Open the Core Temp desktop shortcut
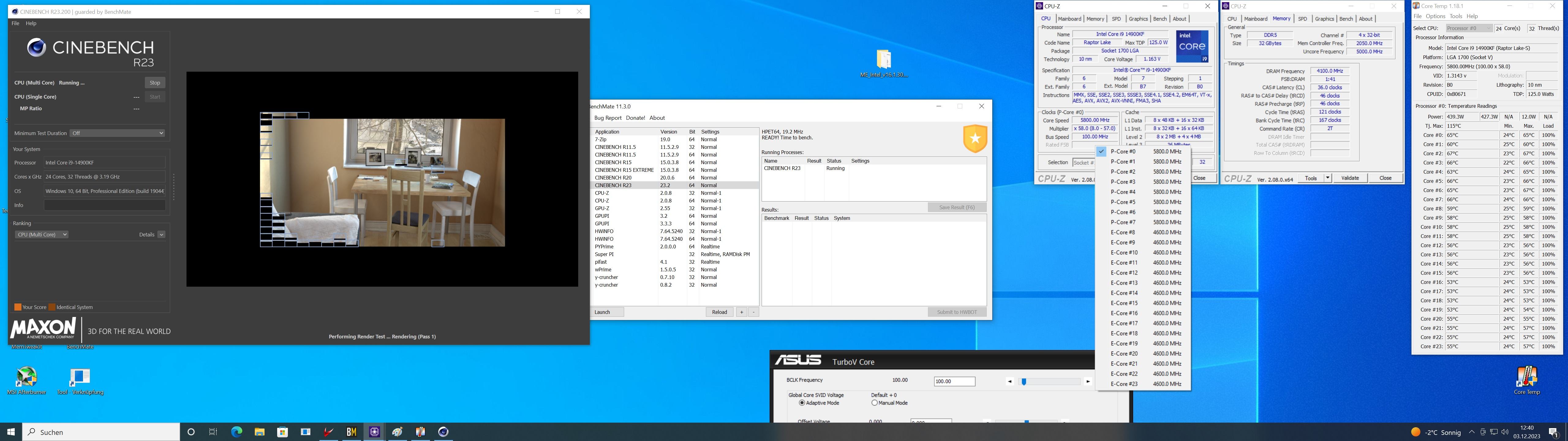The width and height of the screenshot is (1568, 441). tap(1527, 381)
